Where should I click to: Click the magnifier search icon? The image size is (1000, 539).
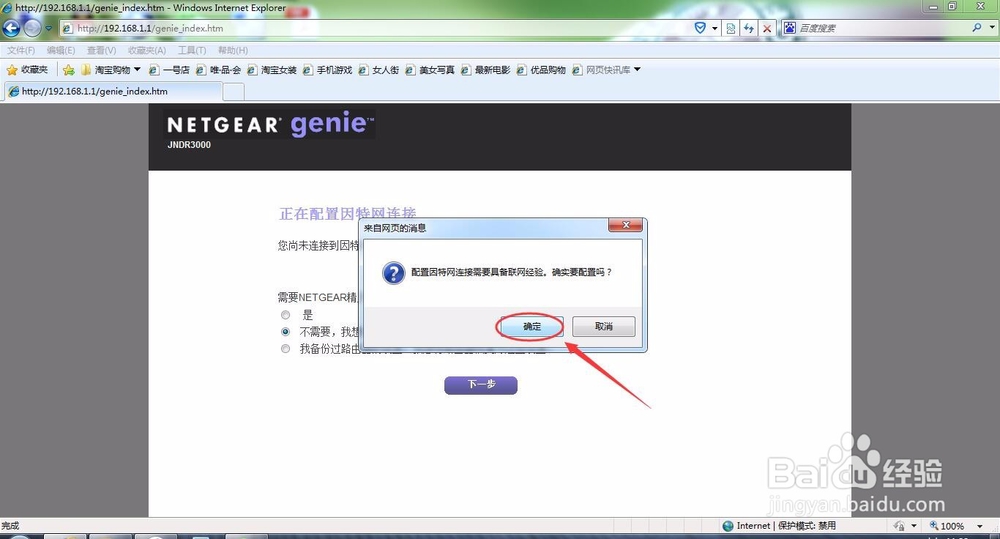(x=977, y=27)
